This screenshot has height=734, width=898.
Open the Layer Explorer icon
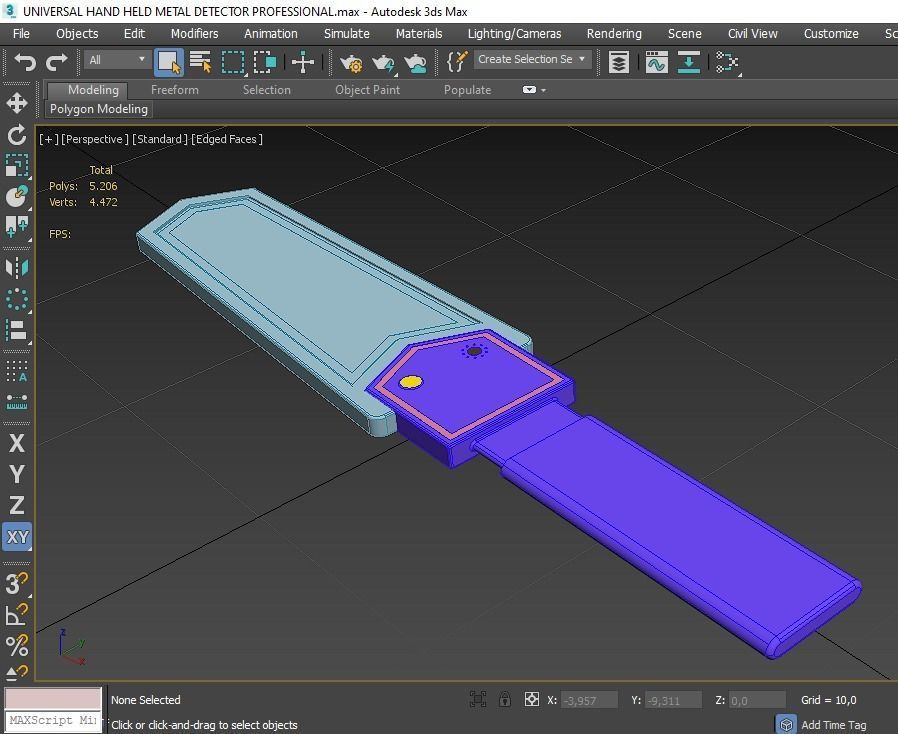tap(619, 62)
